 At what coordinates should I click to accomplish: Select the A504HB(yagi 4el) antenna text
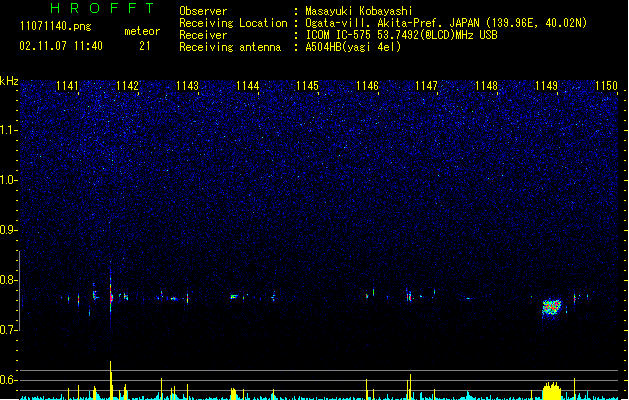click(x=353, y=47)
